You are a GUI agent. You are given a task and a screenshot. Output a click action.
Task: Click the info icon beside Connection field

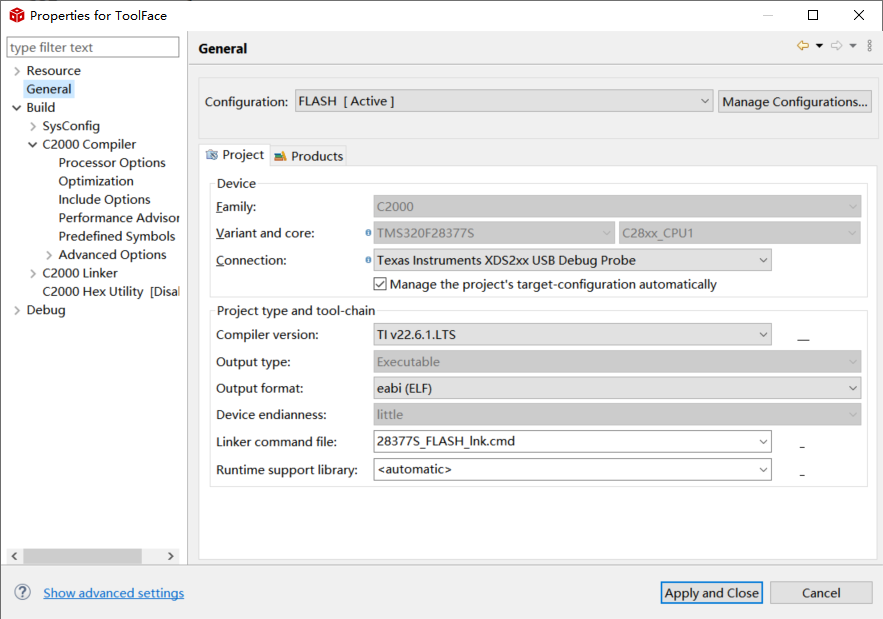coord(368,261)
